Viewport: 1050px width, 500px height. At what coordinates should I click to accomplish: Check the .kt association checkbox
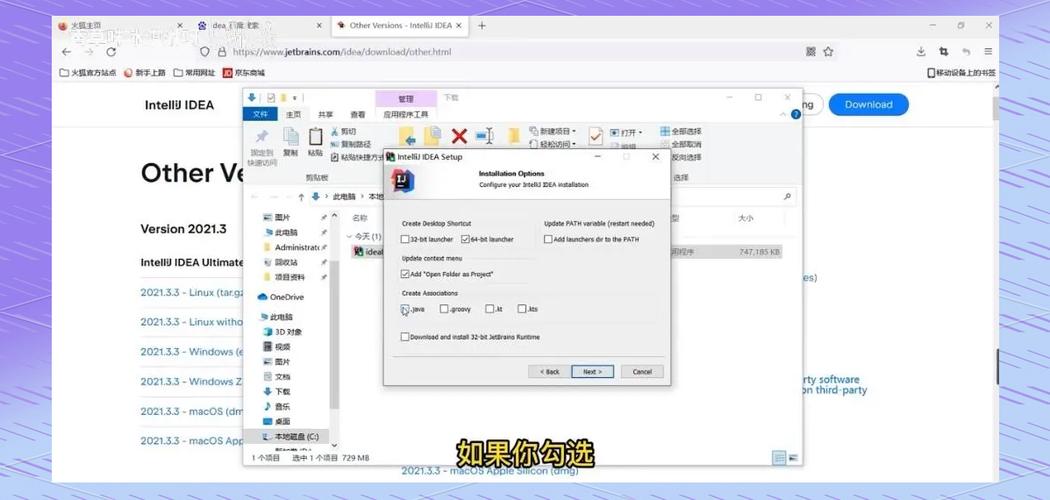click(x=489, y=309)
